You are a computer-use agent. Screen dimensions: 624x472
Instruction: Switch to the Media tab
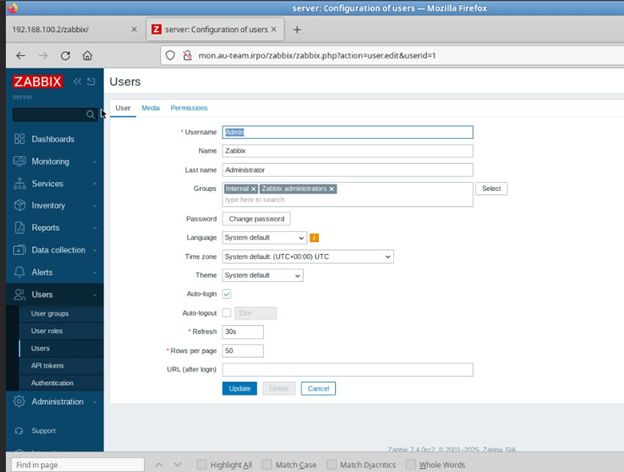(x=150, y=107)
